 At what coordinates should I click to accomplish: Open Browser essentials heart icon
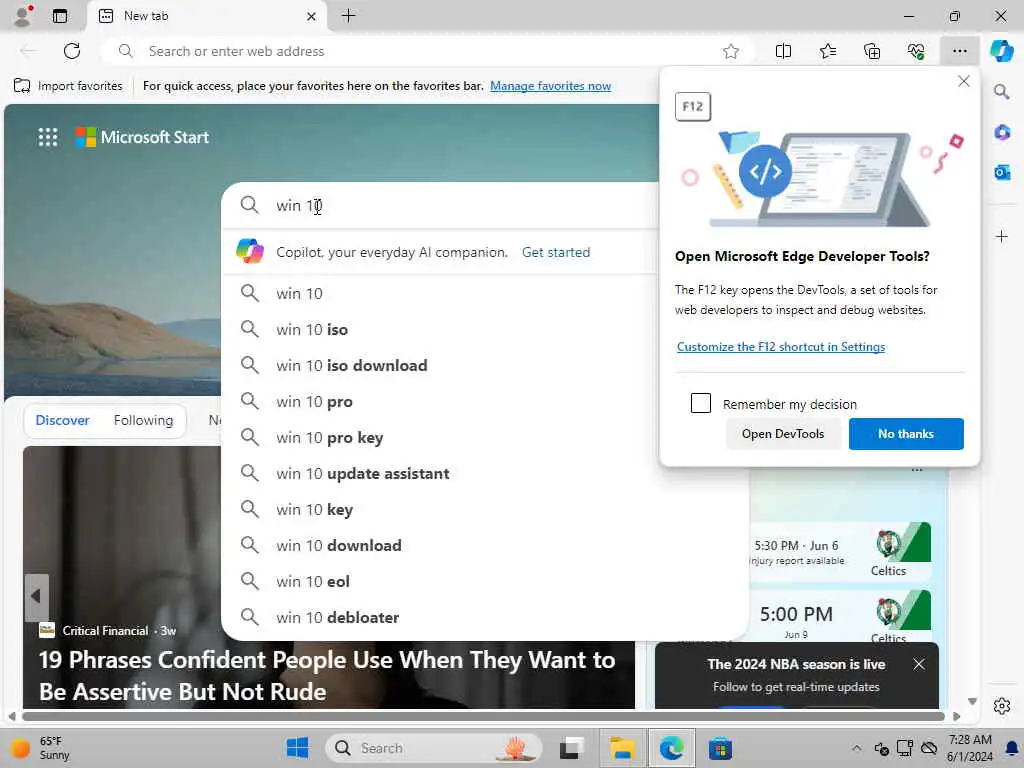point(916,51)
